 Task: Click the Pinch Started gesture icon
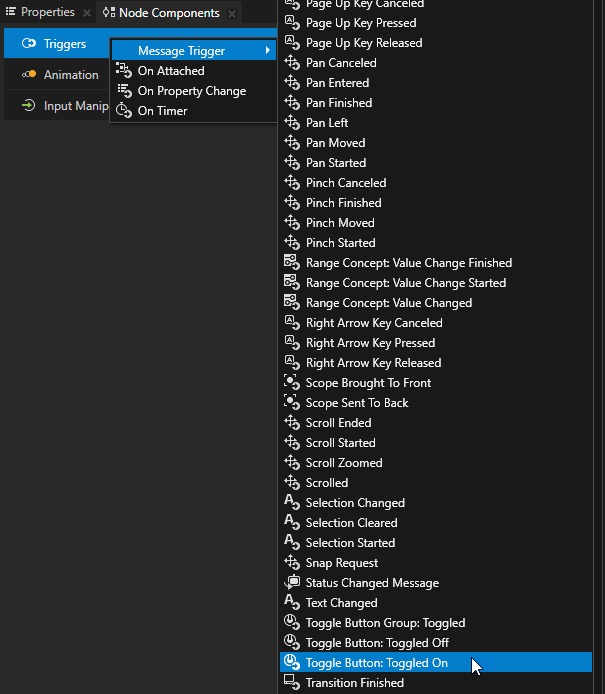[x=292, y=243]
